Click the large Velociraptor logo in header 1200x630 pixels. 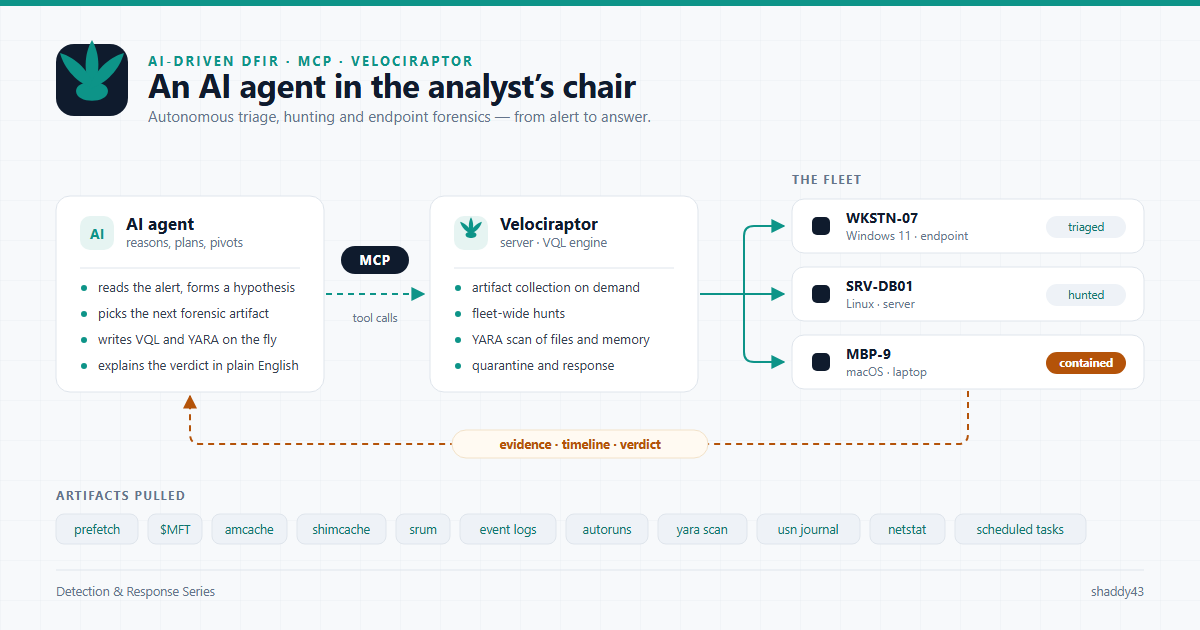click(x=92, y=80)
